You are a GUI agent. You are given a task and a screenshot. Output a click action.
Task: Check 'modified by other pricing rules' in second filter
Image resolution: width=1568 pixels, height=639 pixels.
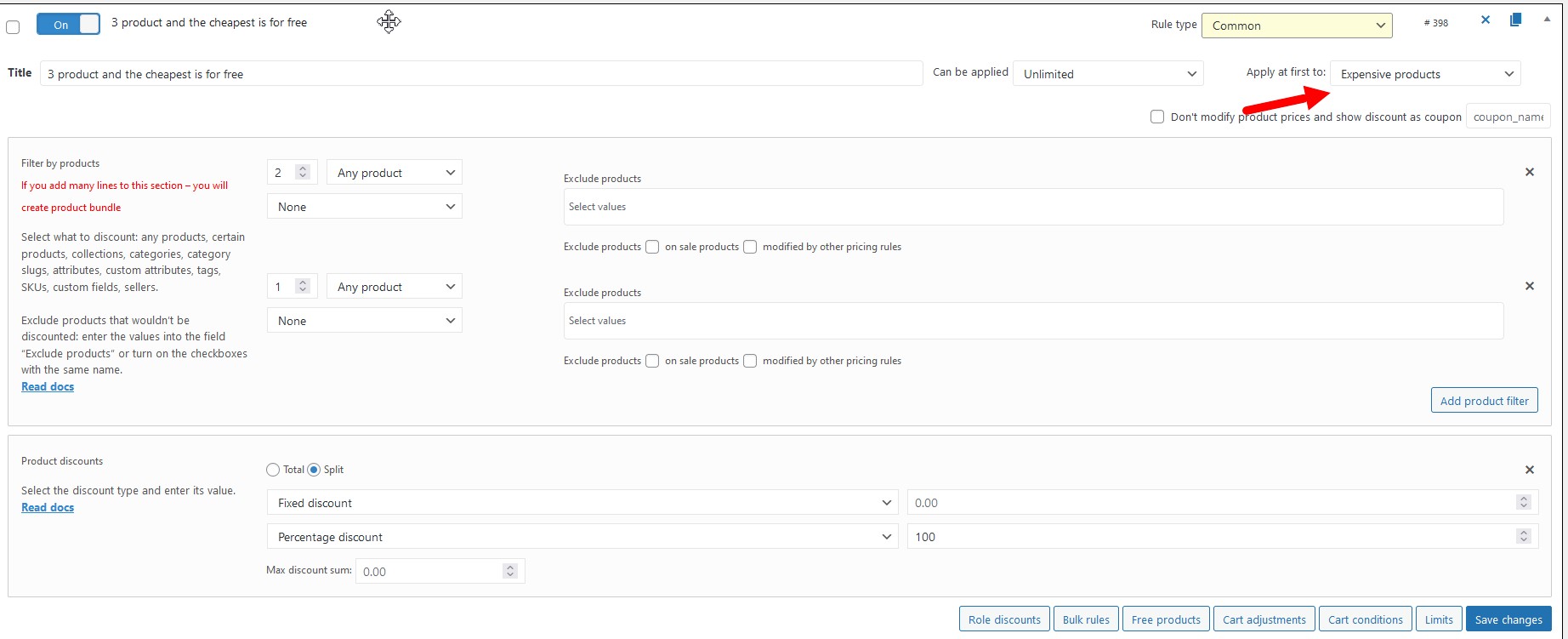750,361
